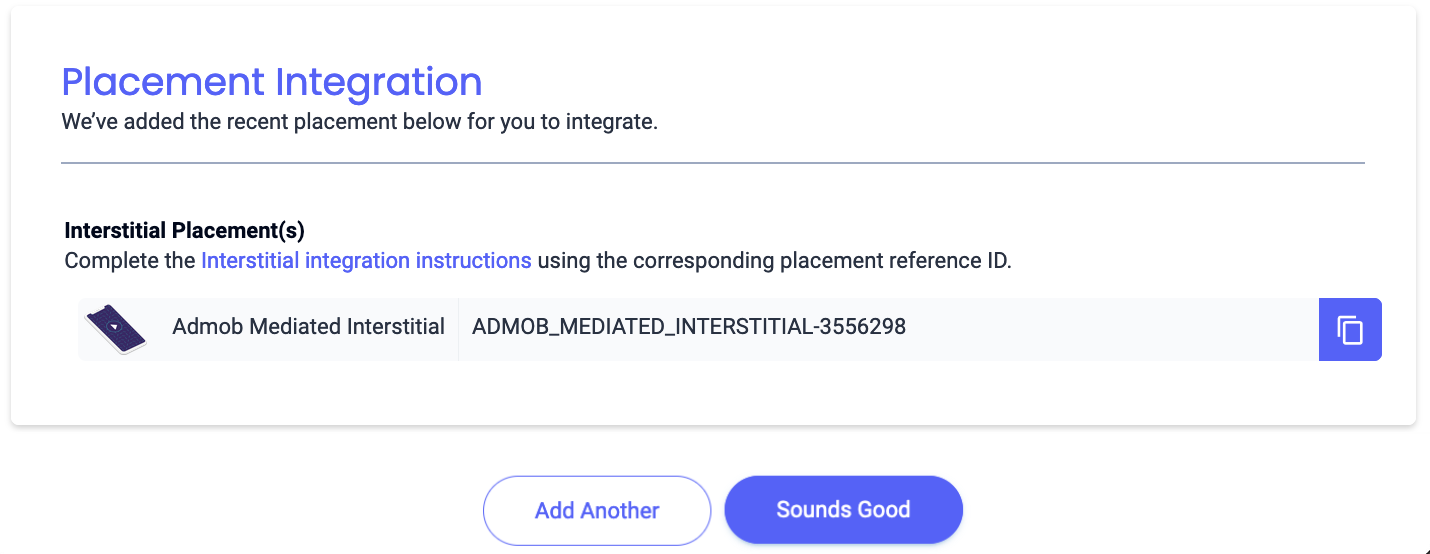Click the Interstitial Placement(s) section heading

click(x=184, y=231)
